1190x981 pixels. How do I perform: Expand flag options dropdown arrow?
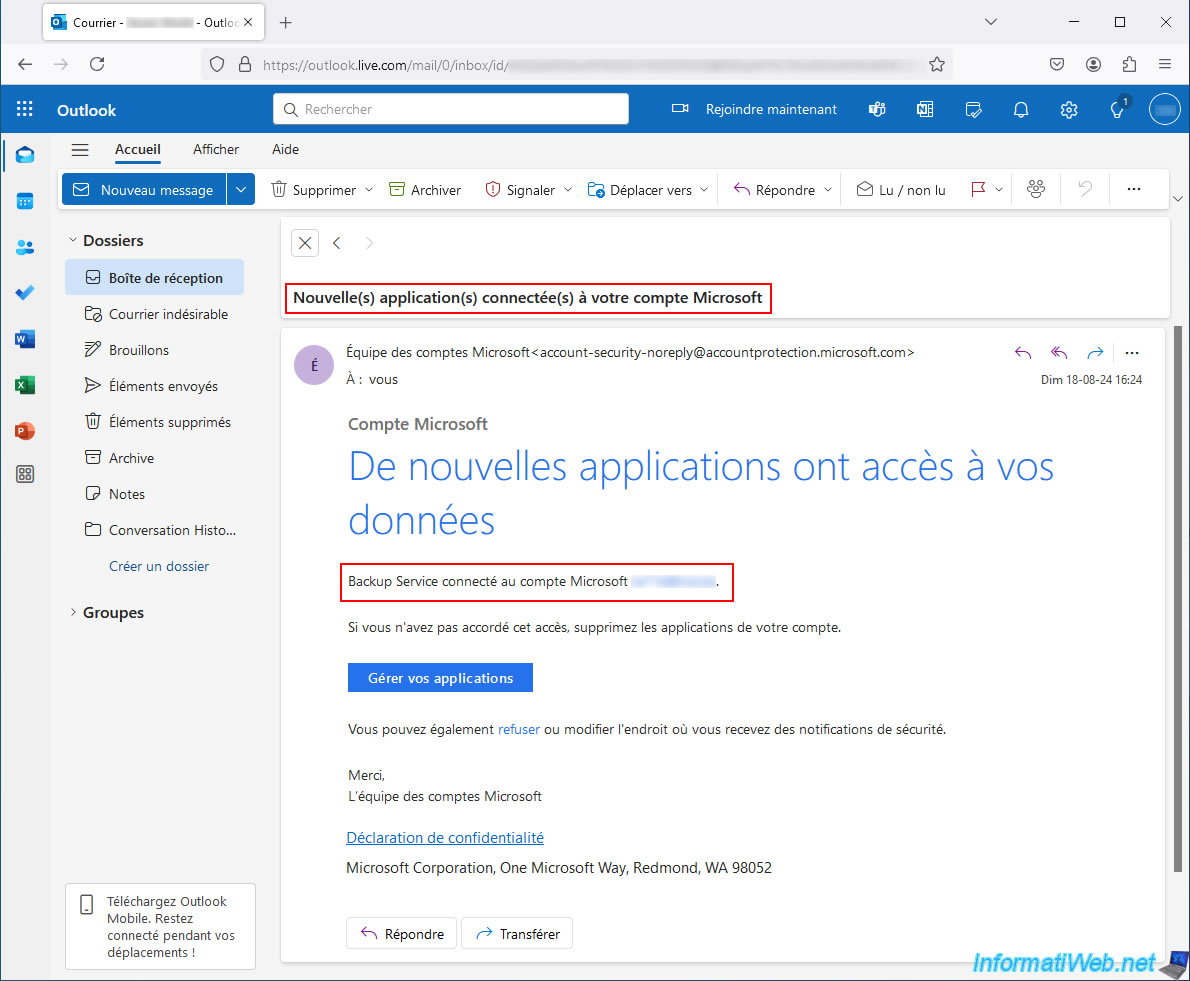999,190
